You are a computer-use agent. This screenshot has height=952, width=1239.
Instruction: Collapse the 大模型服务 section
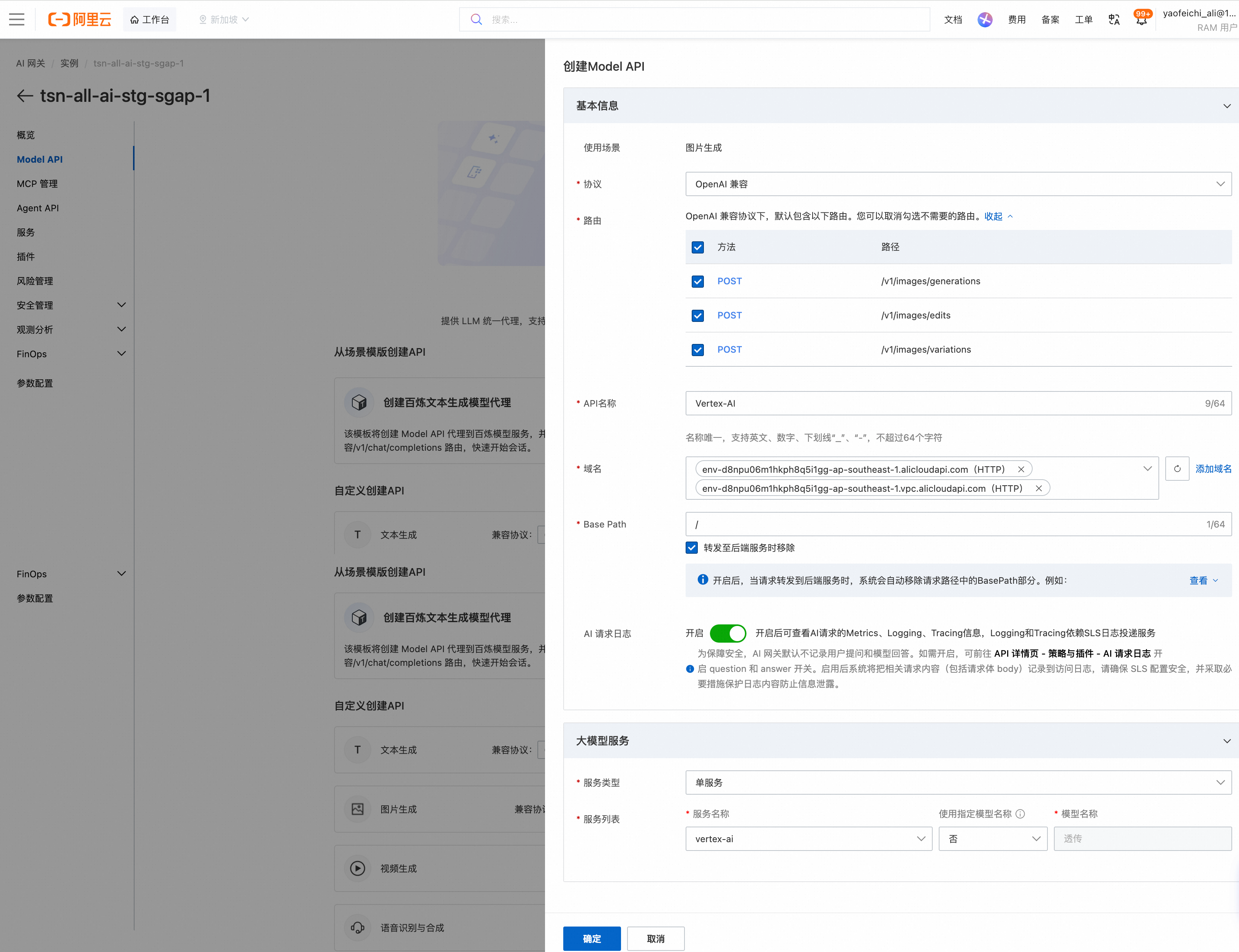[x=1226, y=741]
